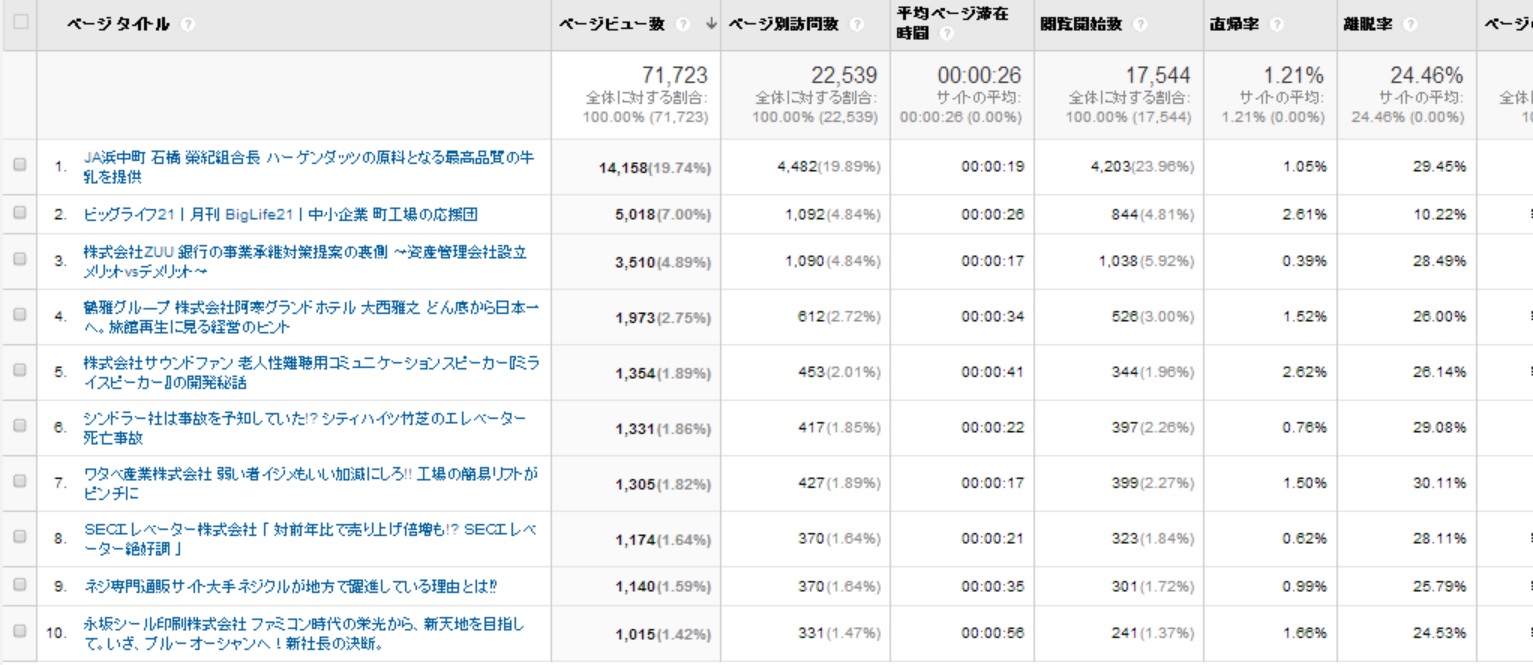Screen dimensions: 1533x665
Task: Select the 612(2.72%) unique views cell
Action: tap(840, 317)
